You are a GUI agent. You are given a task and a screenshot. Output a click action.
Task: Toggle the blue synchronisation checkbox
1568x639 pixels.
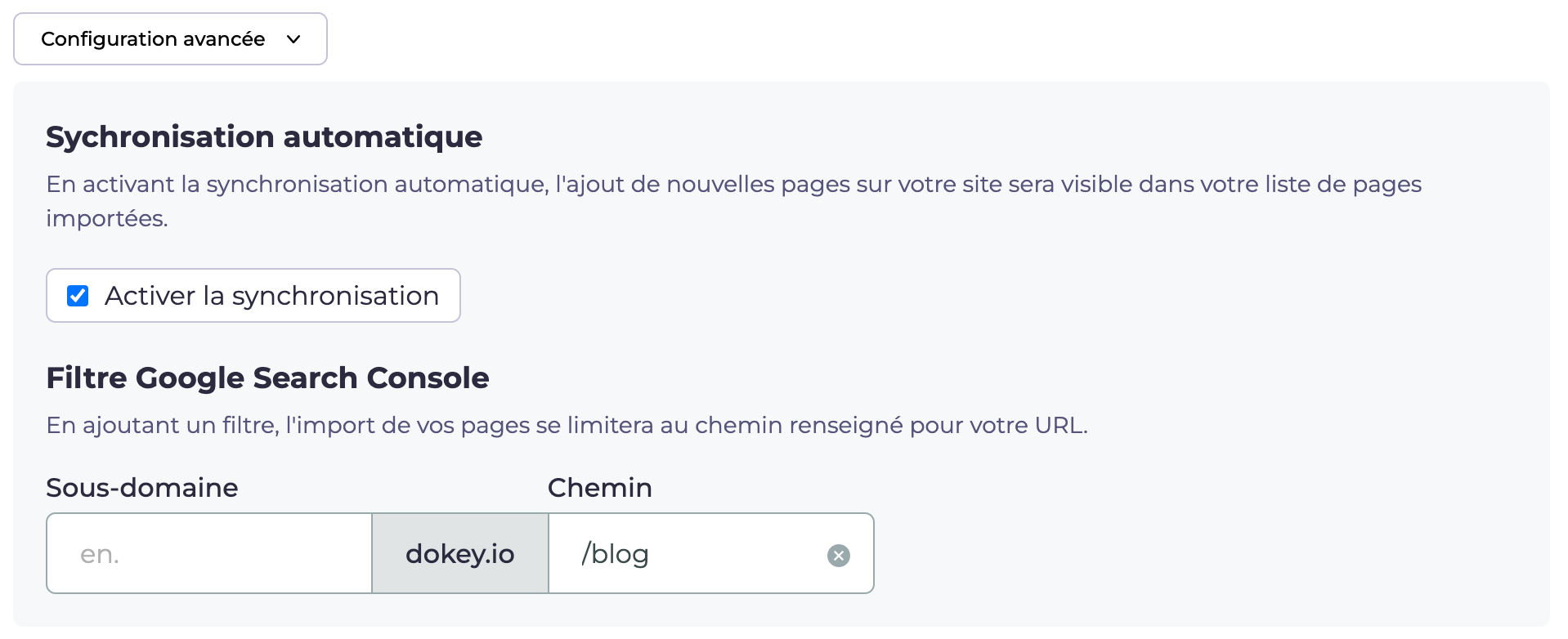[78, 295]
